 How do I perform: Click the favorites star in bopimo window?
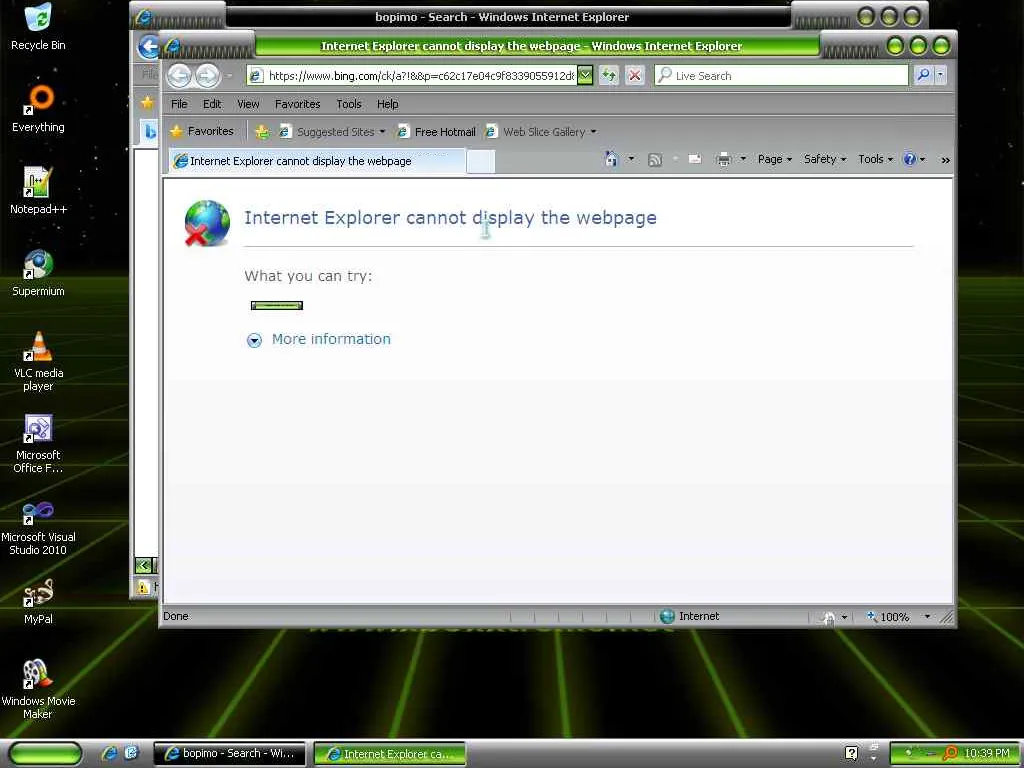pos(148,103)
